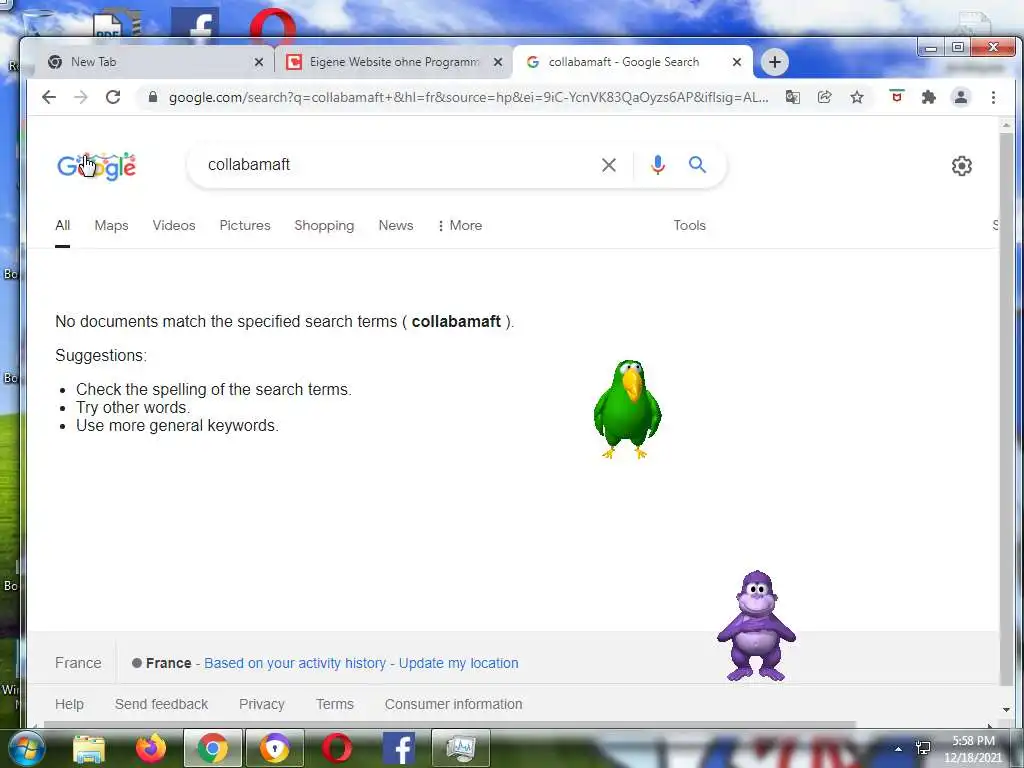The image size is (1024, 768).
Task: Click the lock icon in address bar
Action: [153, 97]
